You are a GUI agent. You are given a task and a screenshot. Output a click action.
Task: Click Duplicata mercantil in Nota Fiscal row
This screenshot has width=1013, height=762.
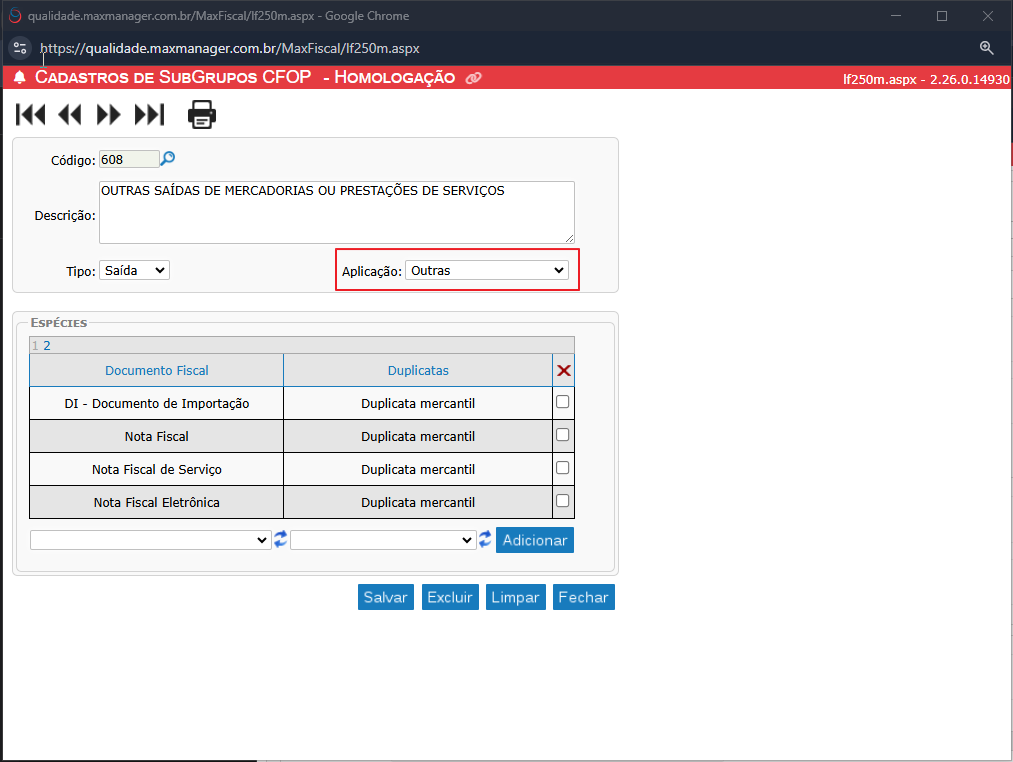(x=418, y=436)
